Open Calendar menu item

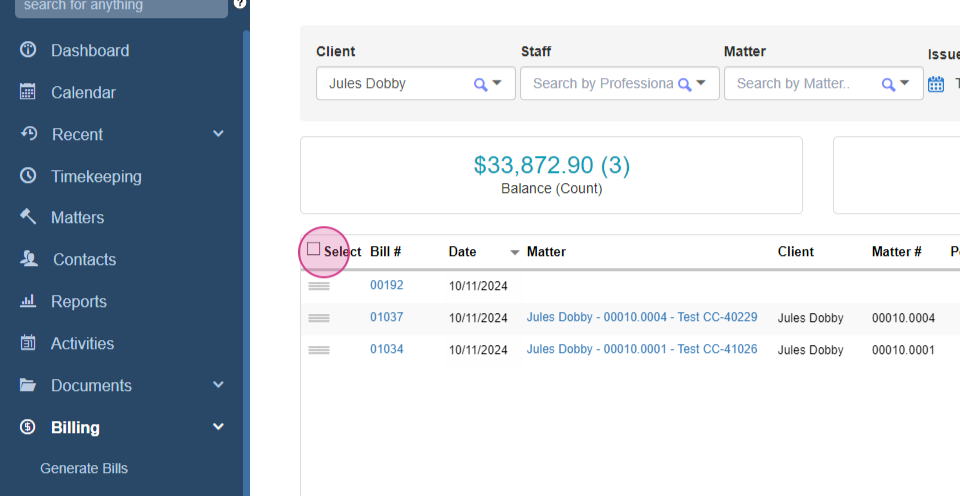point(83,92)
